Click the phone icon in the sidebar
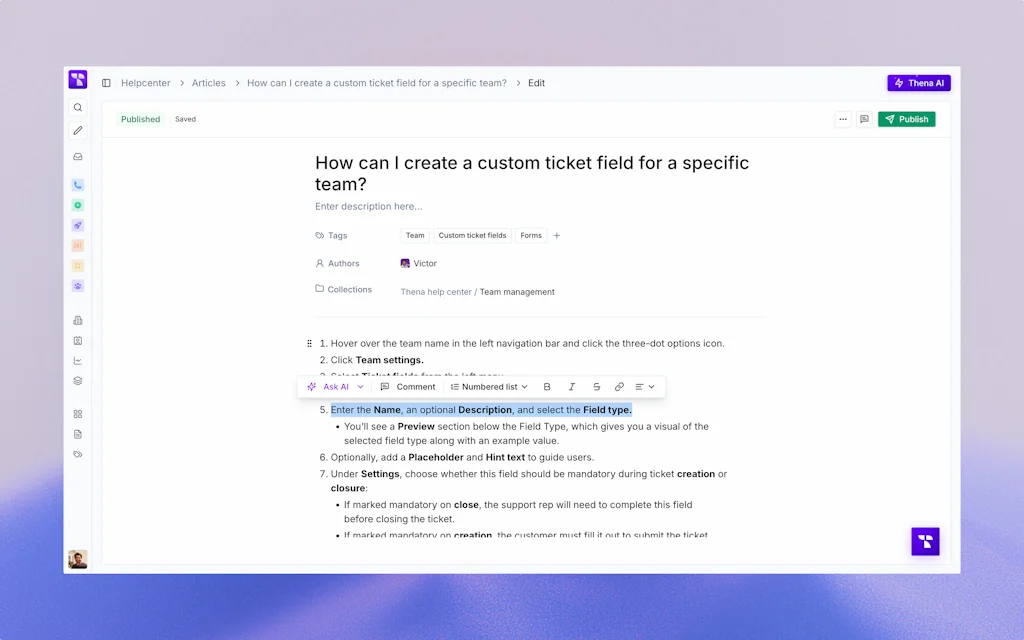This screenshot has width=1024, height=640. 78,184
